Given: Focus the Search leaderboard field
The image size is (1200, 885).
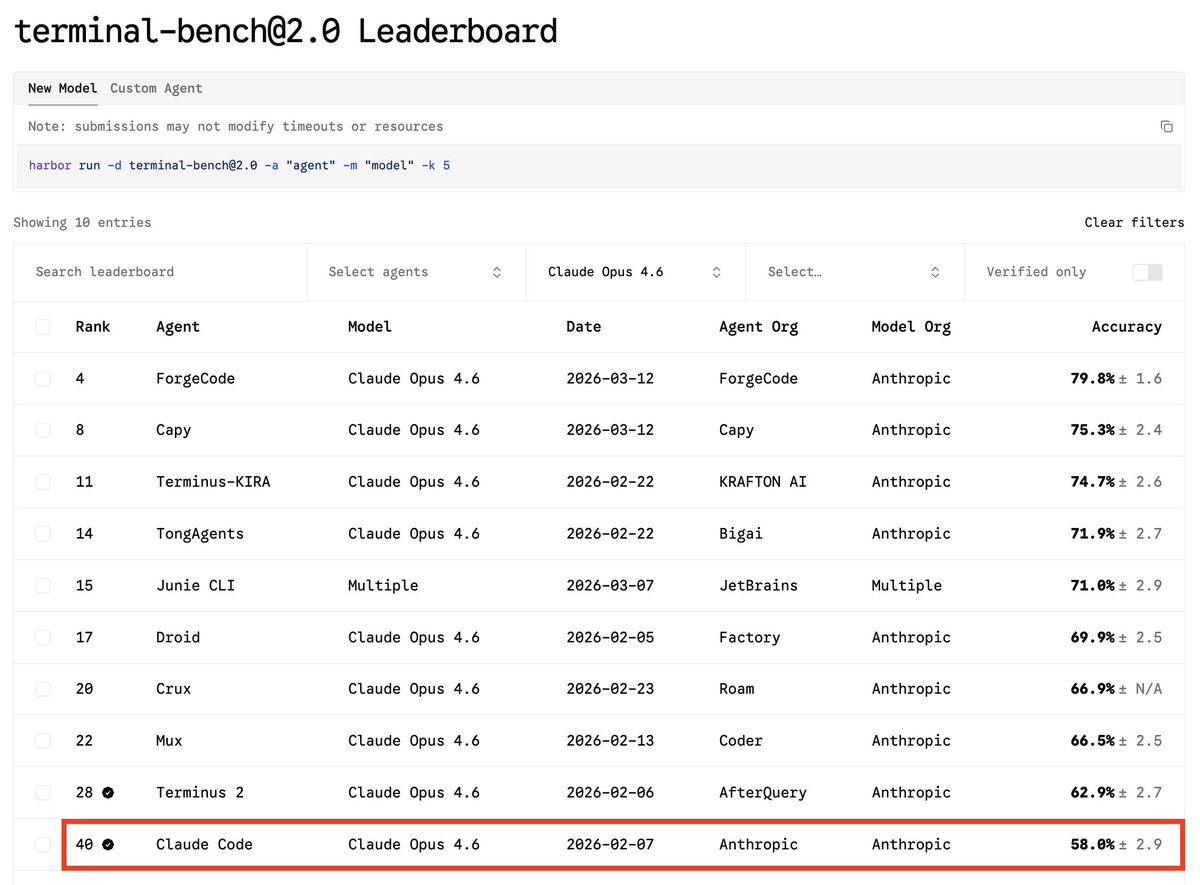Looking at the screenshot, I should click(160, 272).
